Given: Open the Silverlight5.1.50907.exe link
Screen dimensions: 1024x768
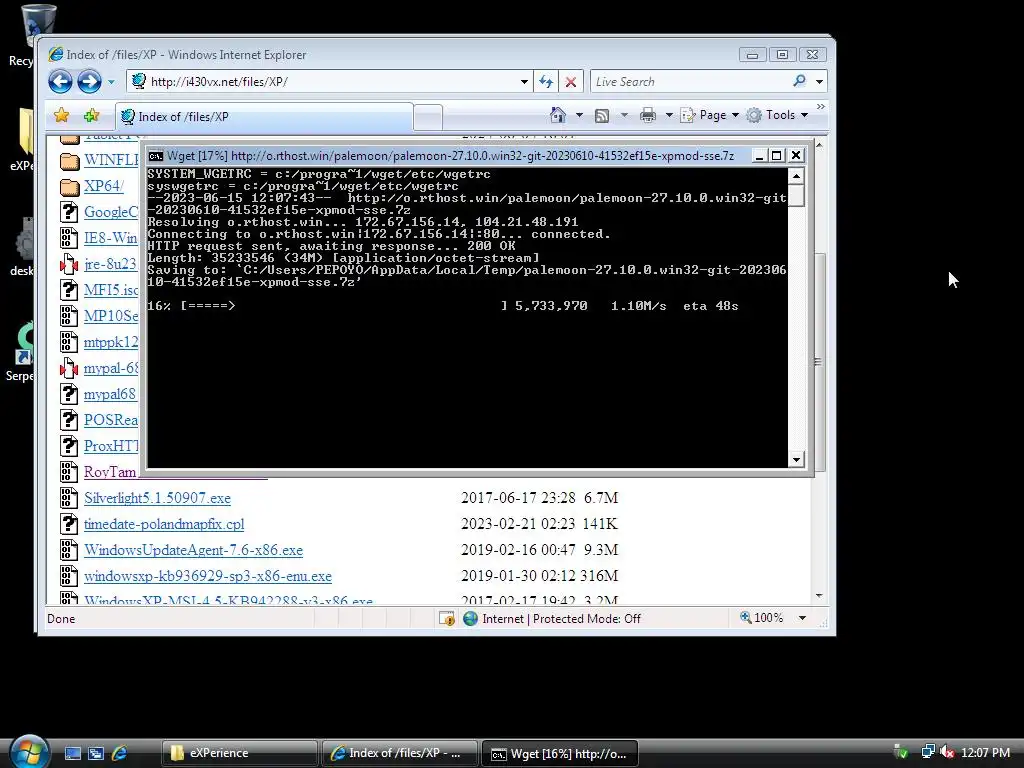Looking at the screenshot, I should point(157,498).
